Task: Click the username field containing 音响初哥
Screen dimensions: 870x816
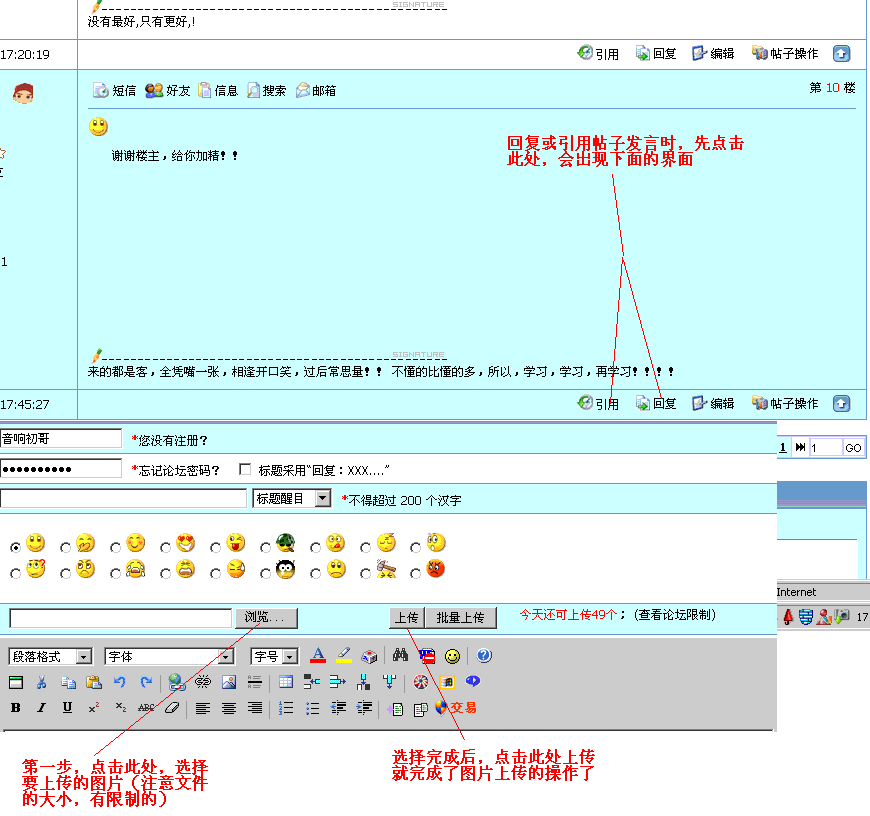Action: tap(60, 439)
